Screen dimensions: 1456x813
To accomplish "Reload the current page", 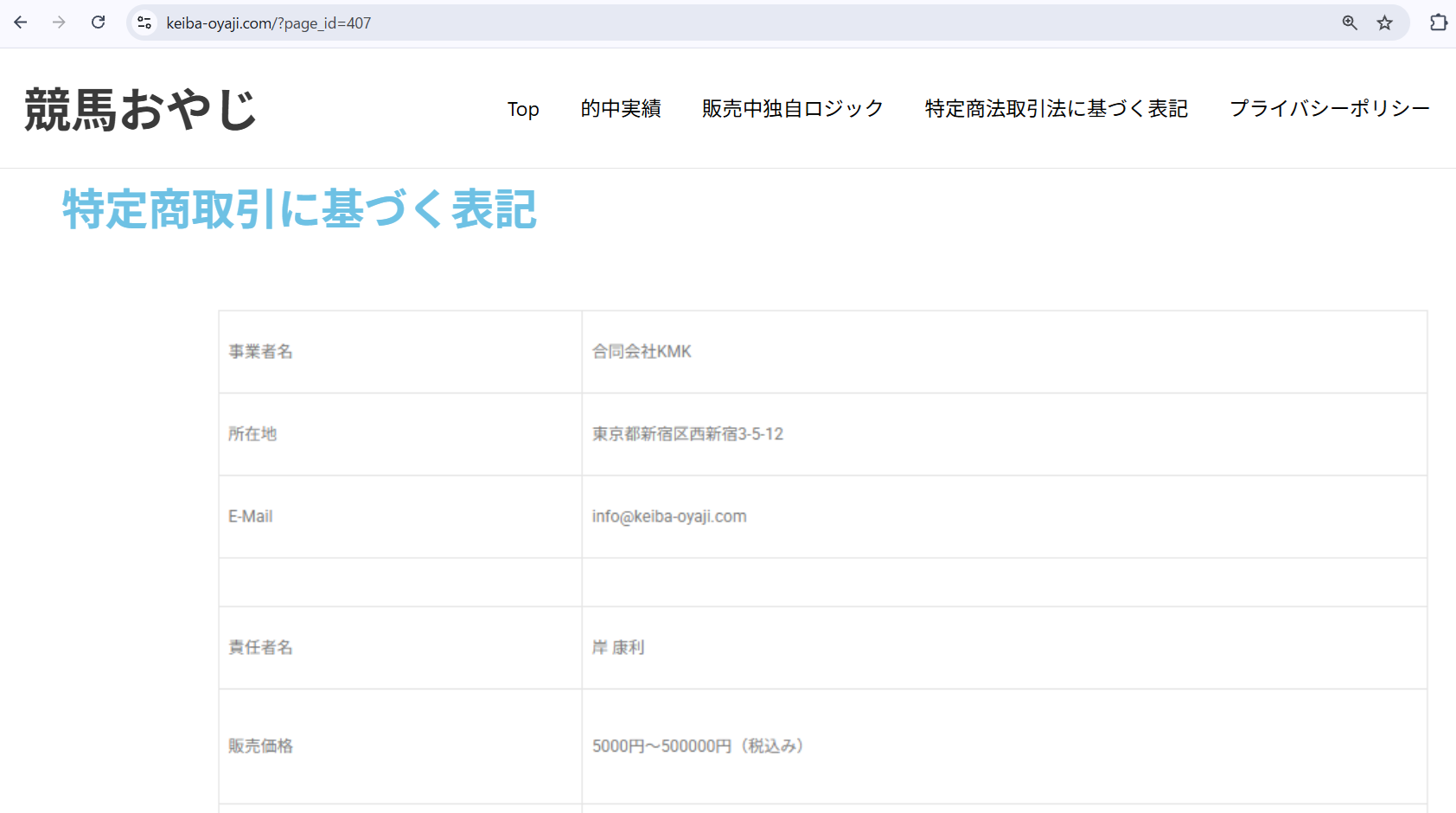I will coord(99,22).
